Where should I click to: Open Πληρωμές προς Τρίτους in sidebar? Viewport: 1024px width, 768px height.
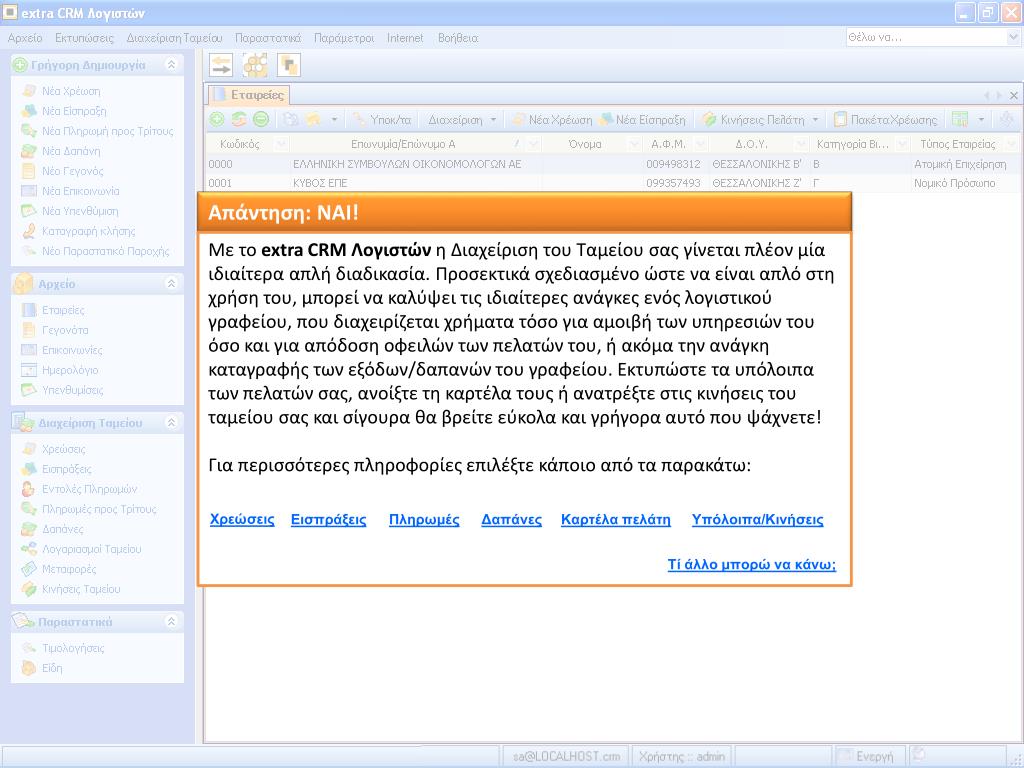click(x=99, y=509)
